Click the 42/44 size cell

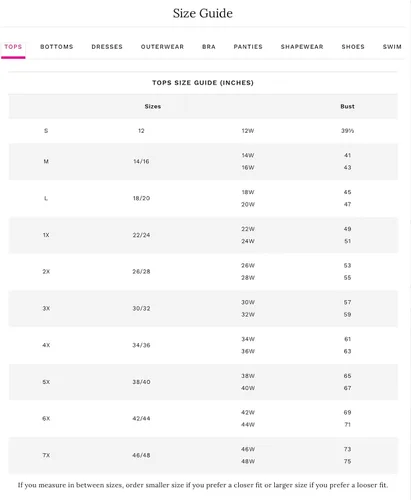141,419
